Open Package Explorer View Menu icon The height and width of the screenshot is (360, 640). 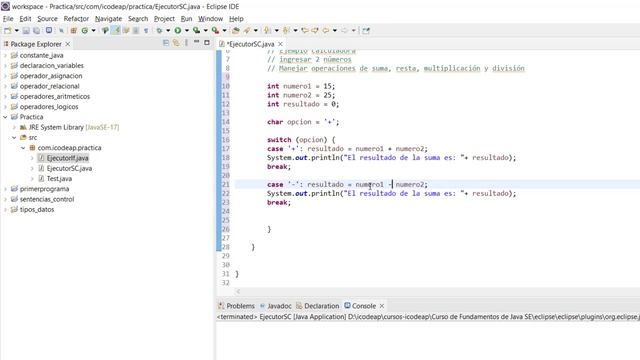coord(187,43)
